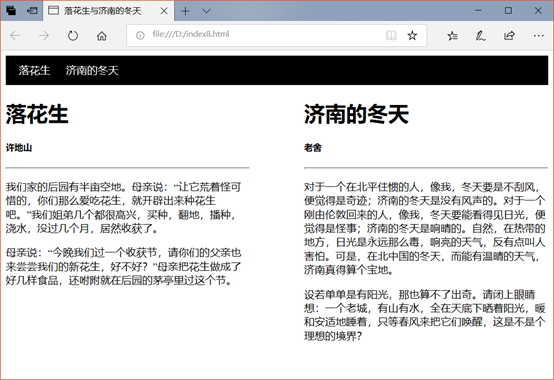
Task: Click 落花生 navigation link
Action: coord(34,70)
